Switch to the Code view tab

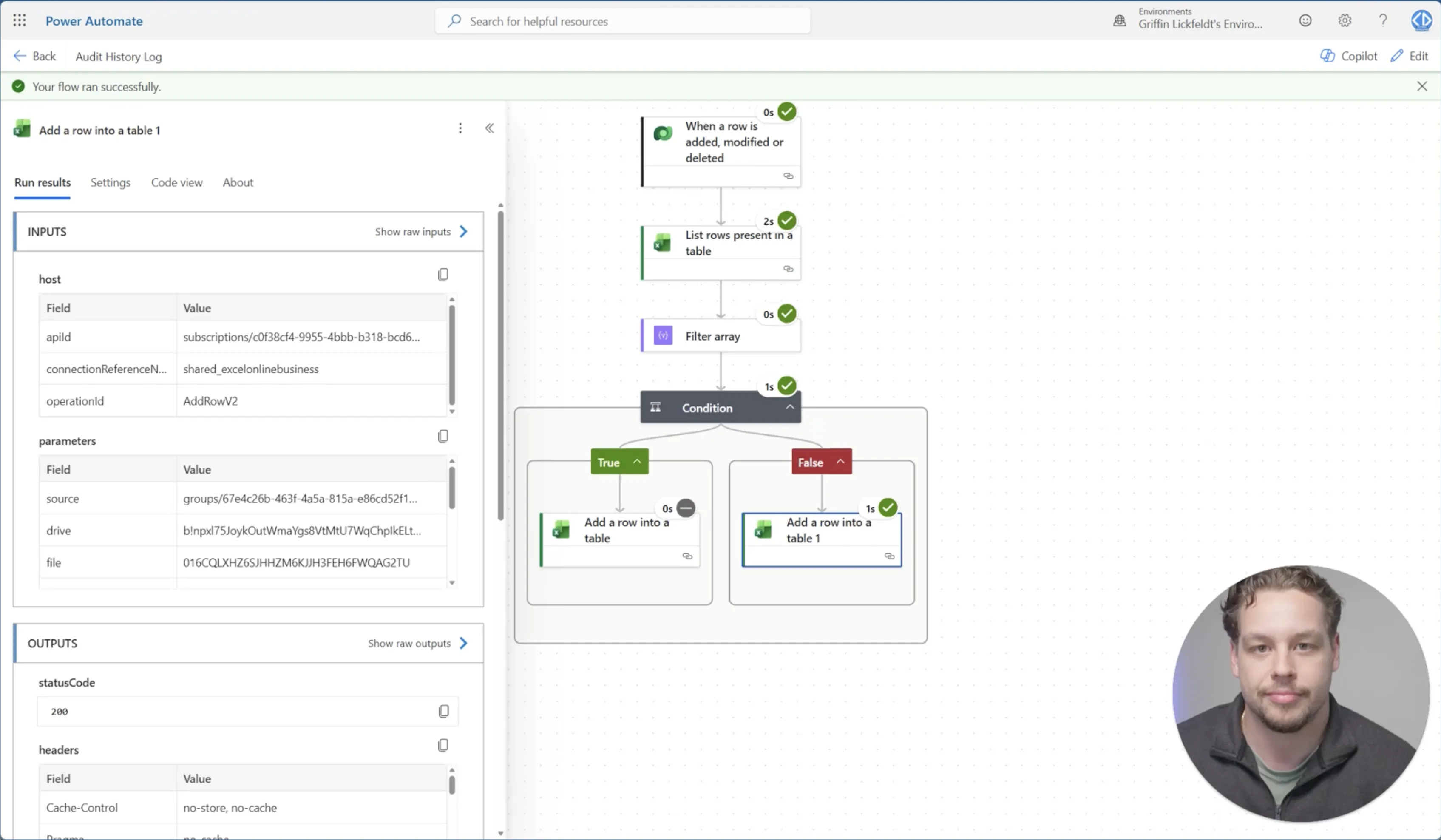[x=177, y=182]
